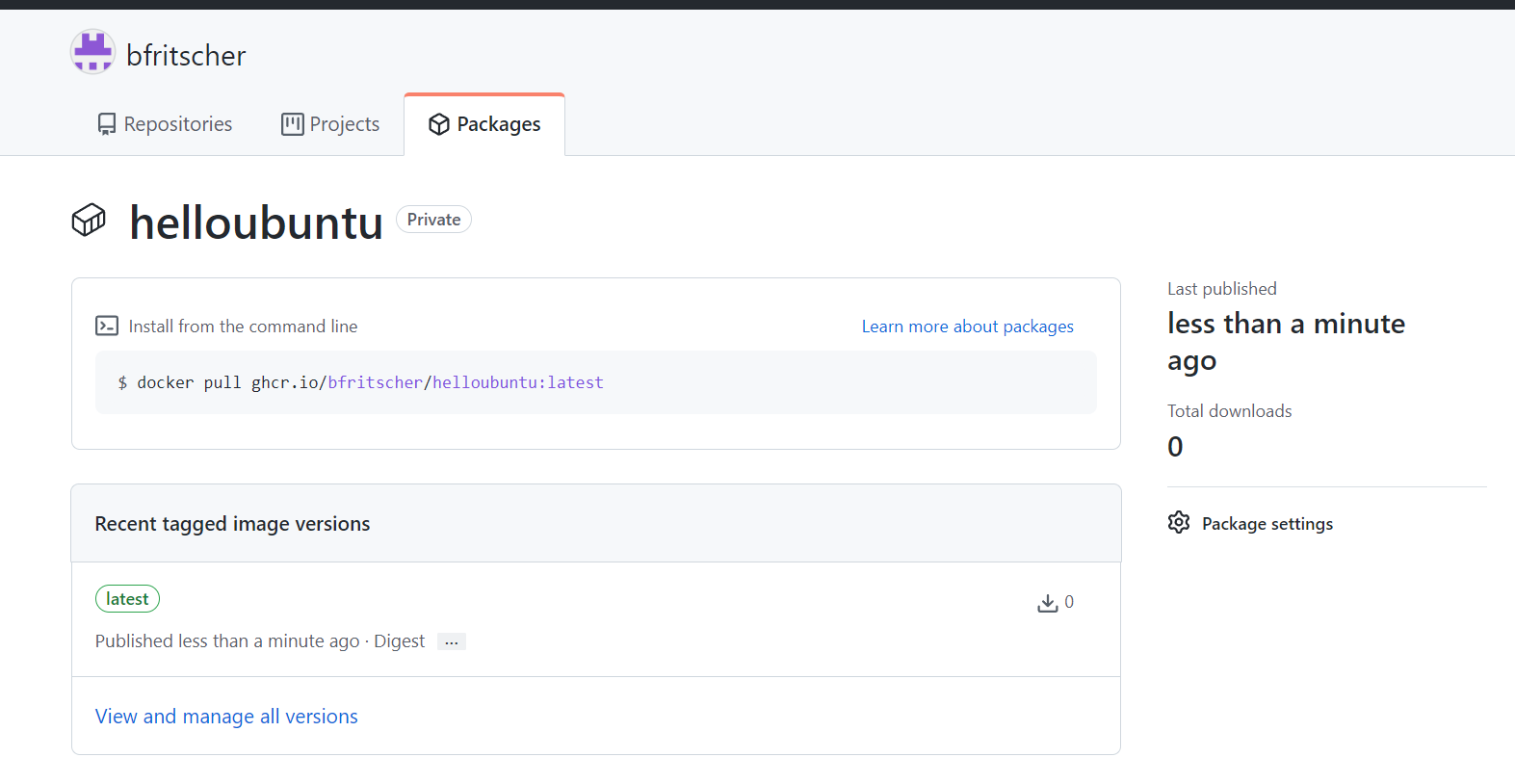Click the terminal icon beside install instructions
This screenshot has width=1515, height=784.
[107, 327]
